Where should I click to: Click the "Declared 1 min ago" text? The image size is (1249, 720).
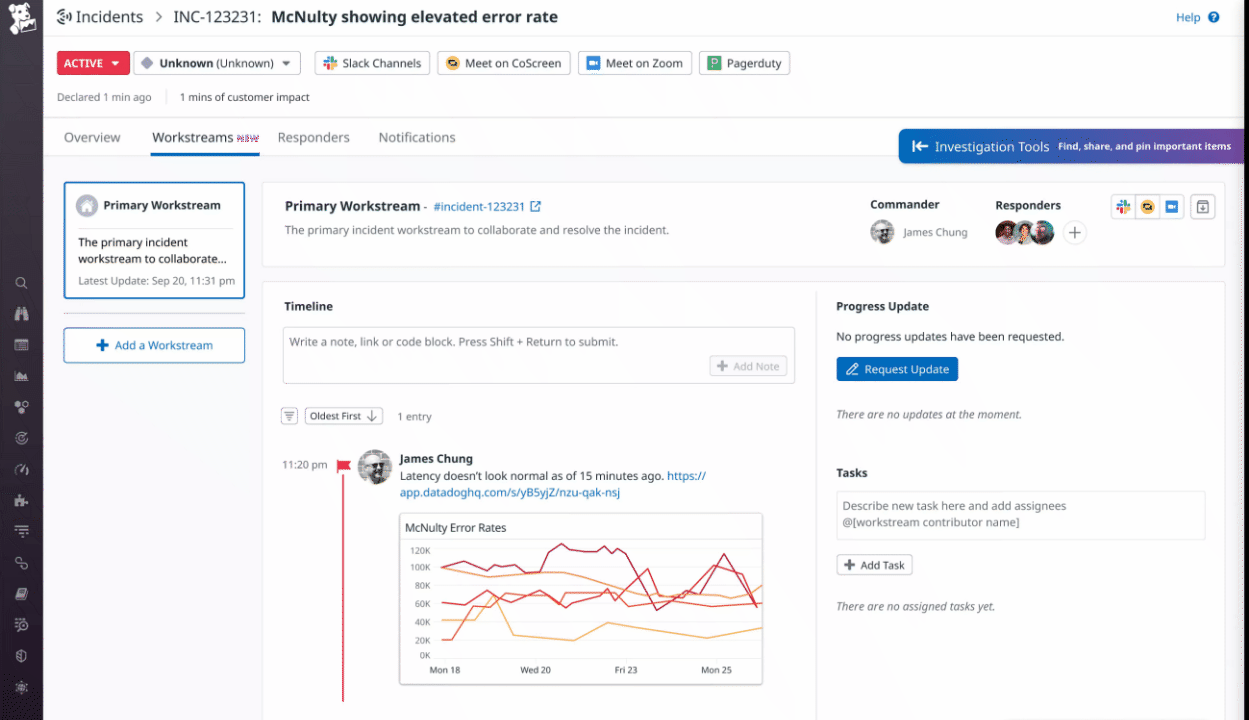[x=104, y=97]
